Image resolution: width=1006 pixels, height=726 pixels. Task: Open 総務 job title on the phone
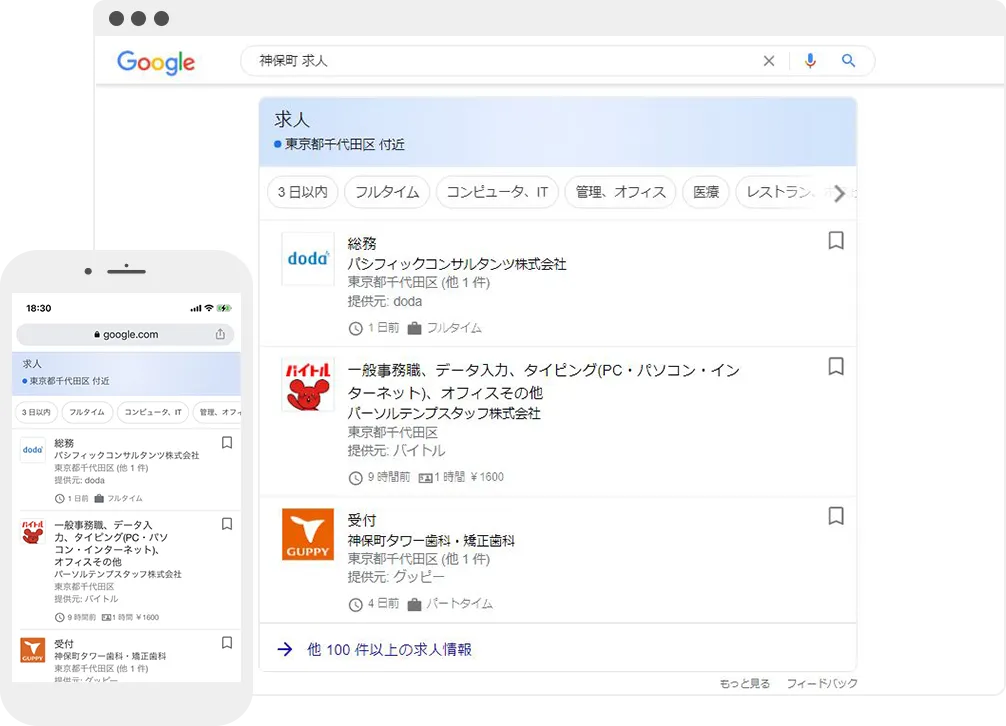click(x=64, y=443)
